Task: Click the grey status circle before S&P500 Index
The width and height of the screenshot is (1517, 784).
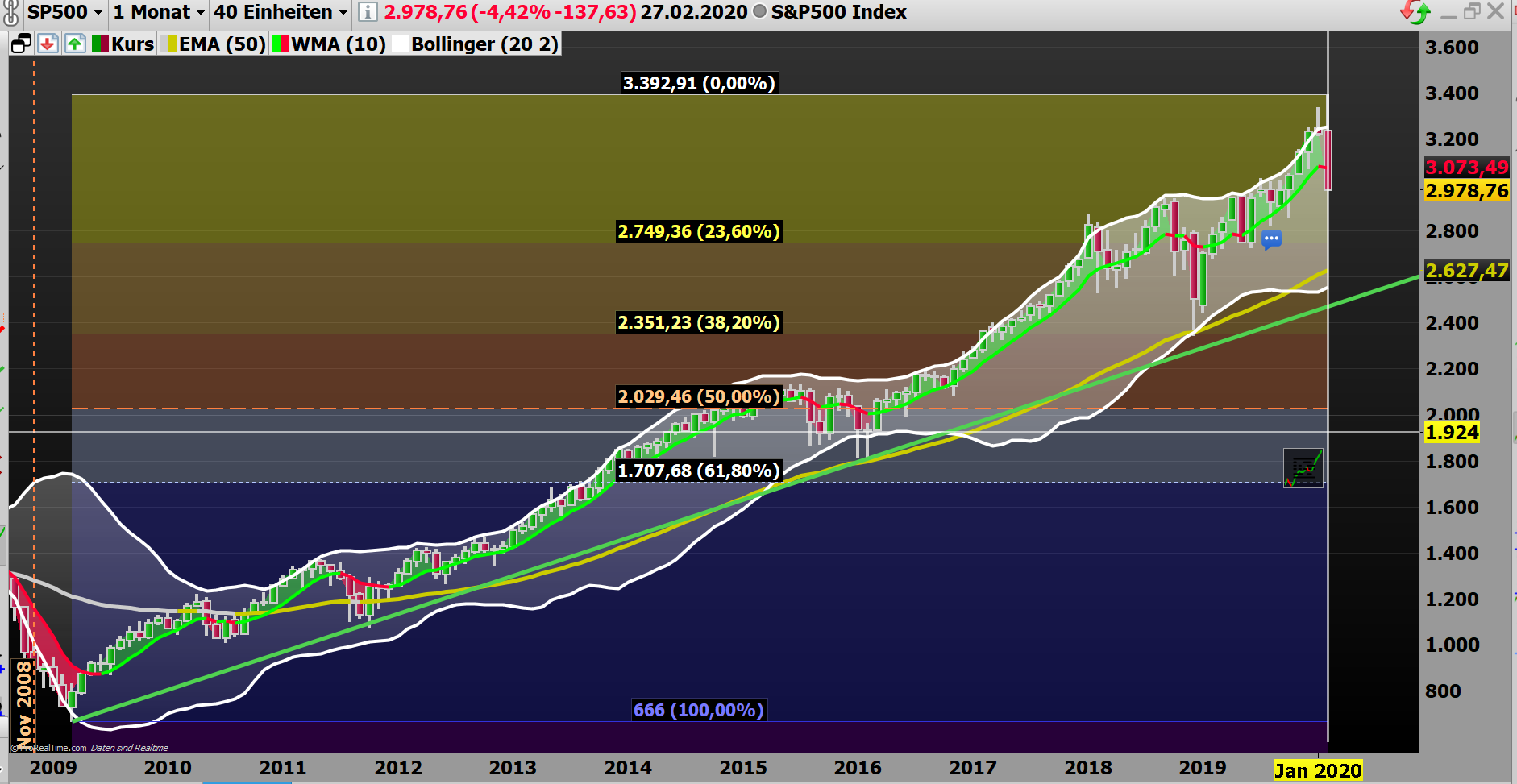Action: [x=759, y=12]
